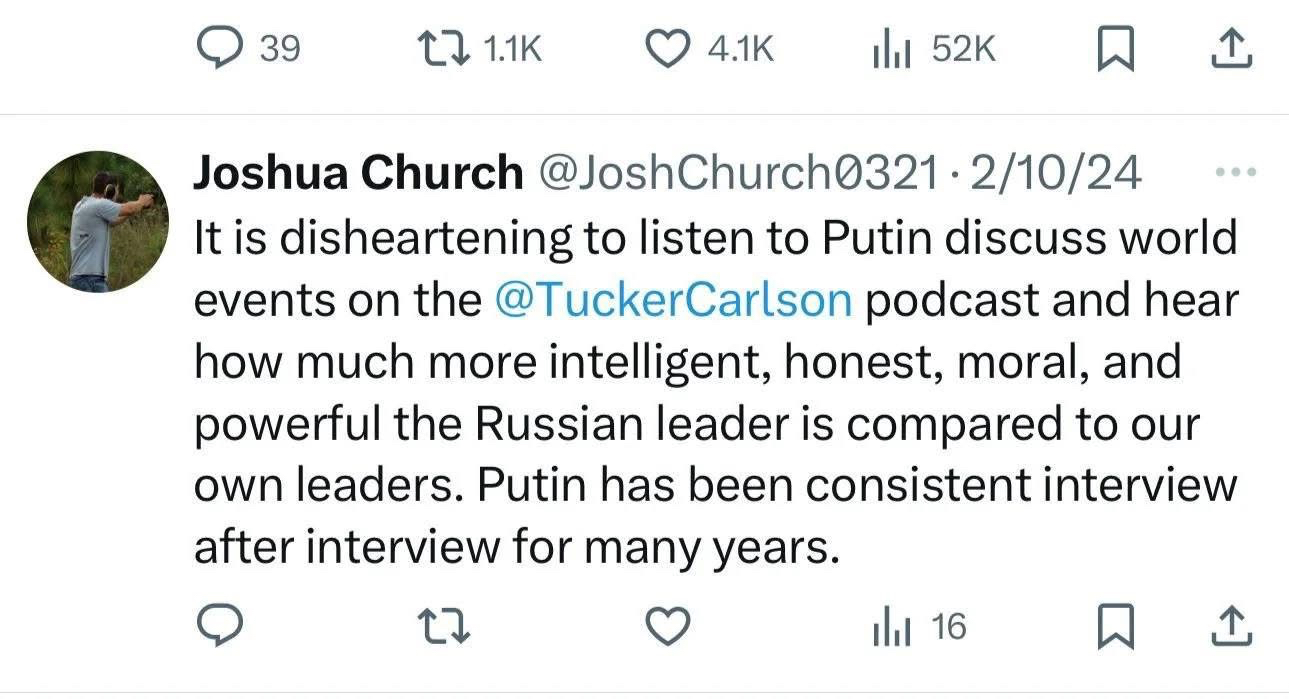Share the top post with 52K views
This screenshot has height=699, width=1289.
coord(1231,50)
